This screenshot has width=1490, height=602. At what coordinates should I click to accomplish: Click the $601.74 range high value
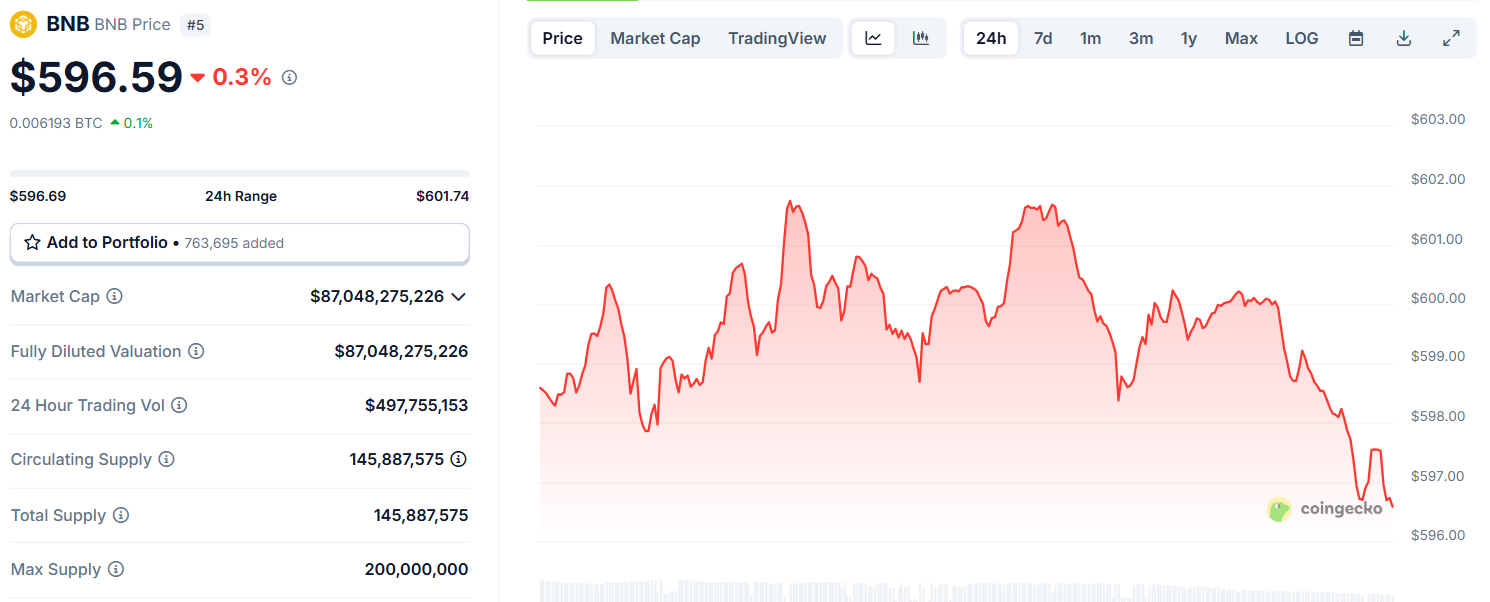(x=442, y=196)
